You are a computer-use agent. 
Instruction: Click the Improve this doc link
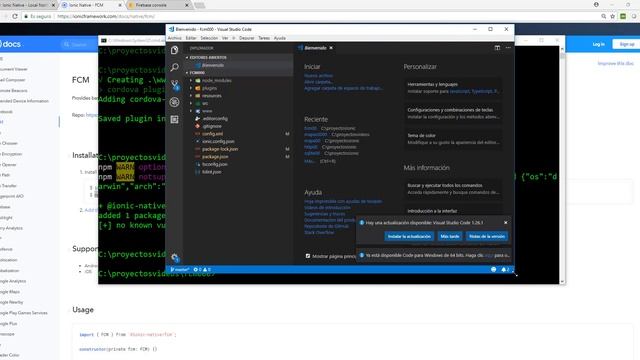point(616,63)
